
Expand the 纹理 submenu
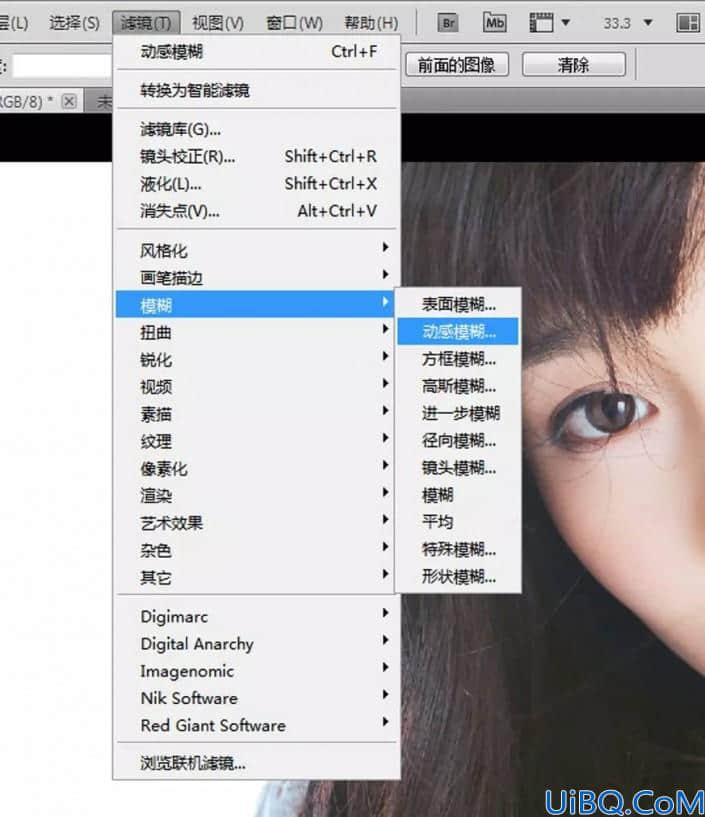point(257,441)
